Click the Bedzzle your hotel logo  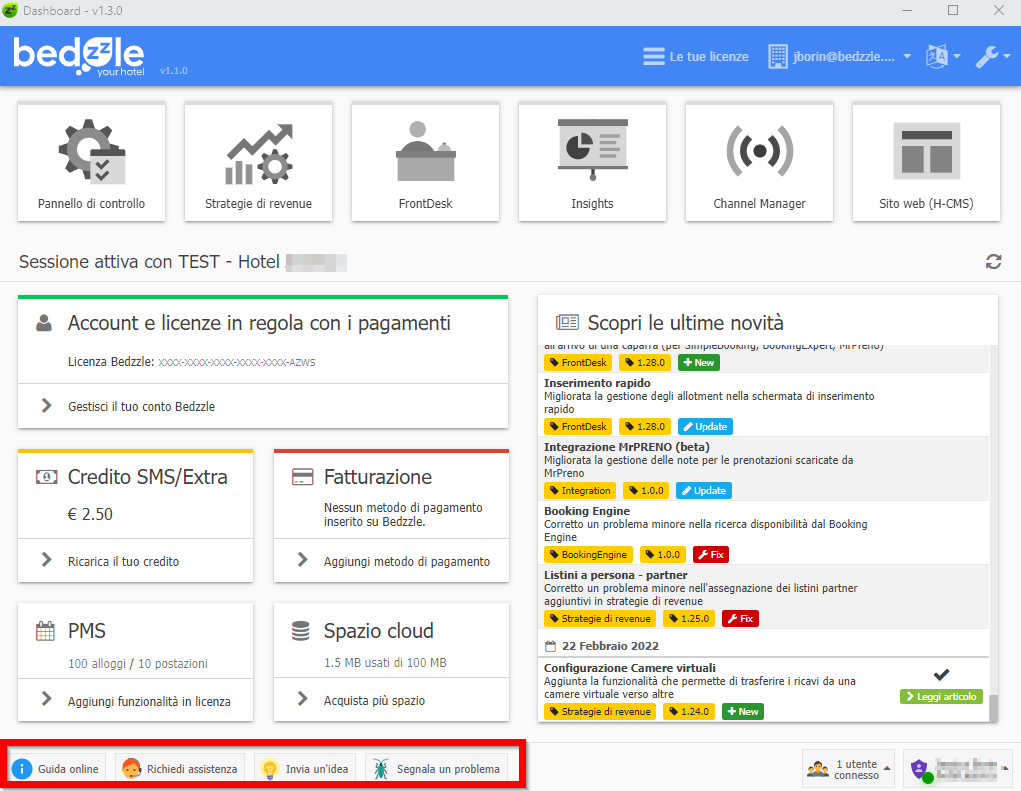coord(79,56)
